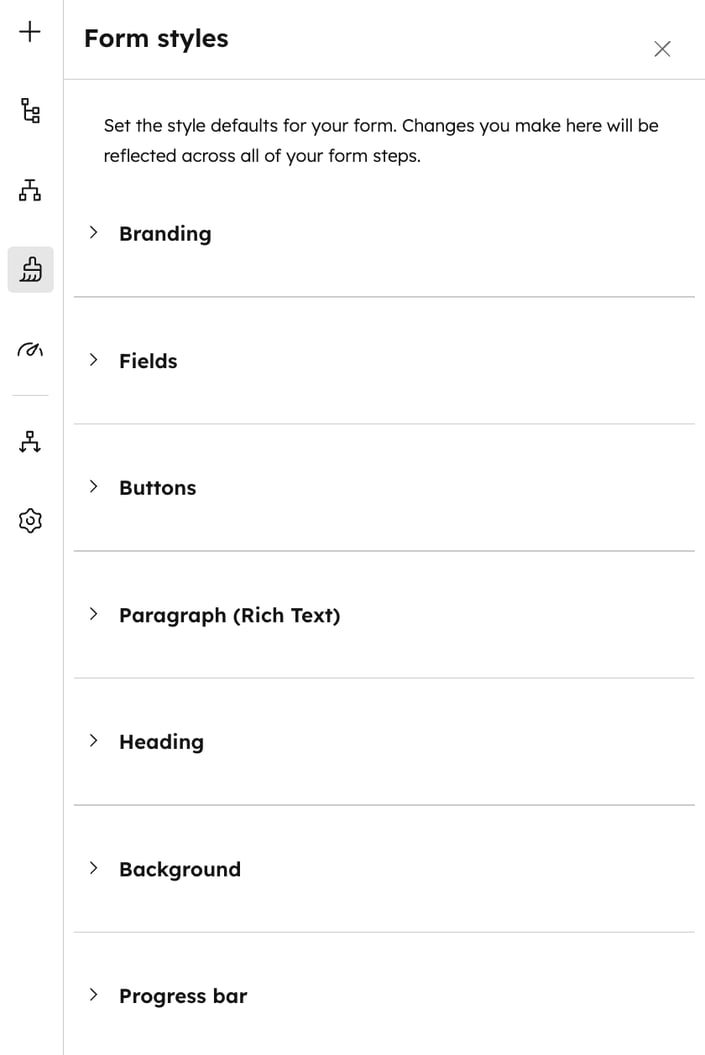Open the hierarchy logic icon in sidebar
Screen dimensions: 705x1055
click(30, 190)
